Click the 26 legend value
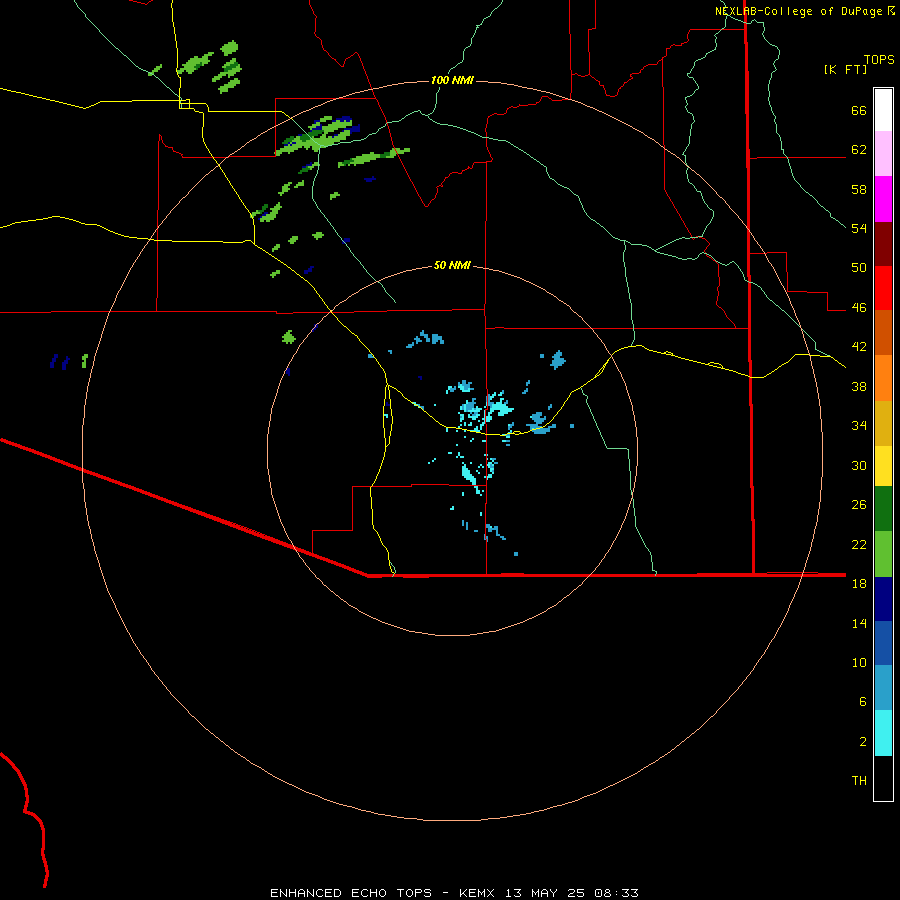This screenshot has height=900, width=900. (859, 505)
